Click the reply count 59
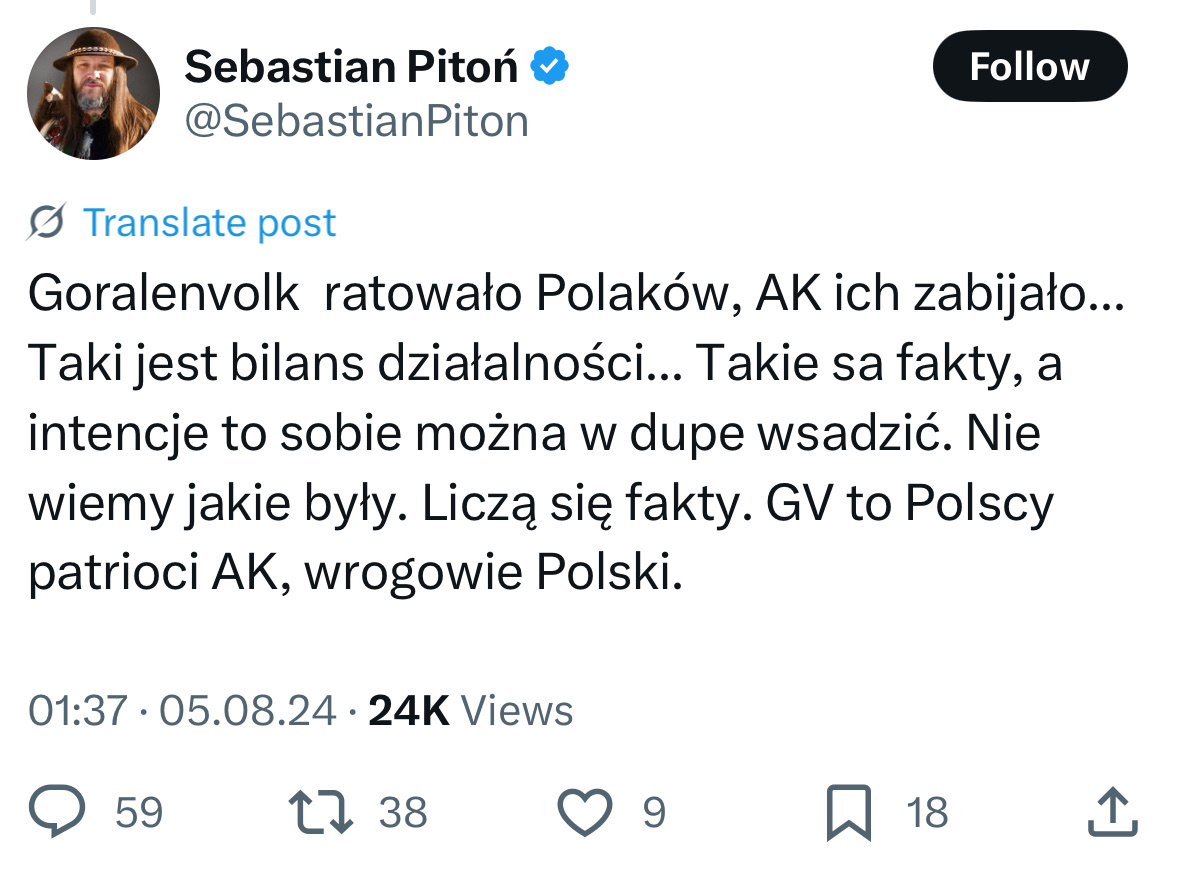The width and height of the screenshot is (1179, 889). pyautogui.click(x=139, y=812)
